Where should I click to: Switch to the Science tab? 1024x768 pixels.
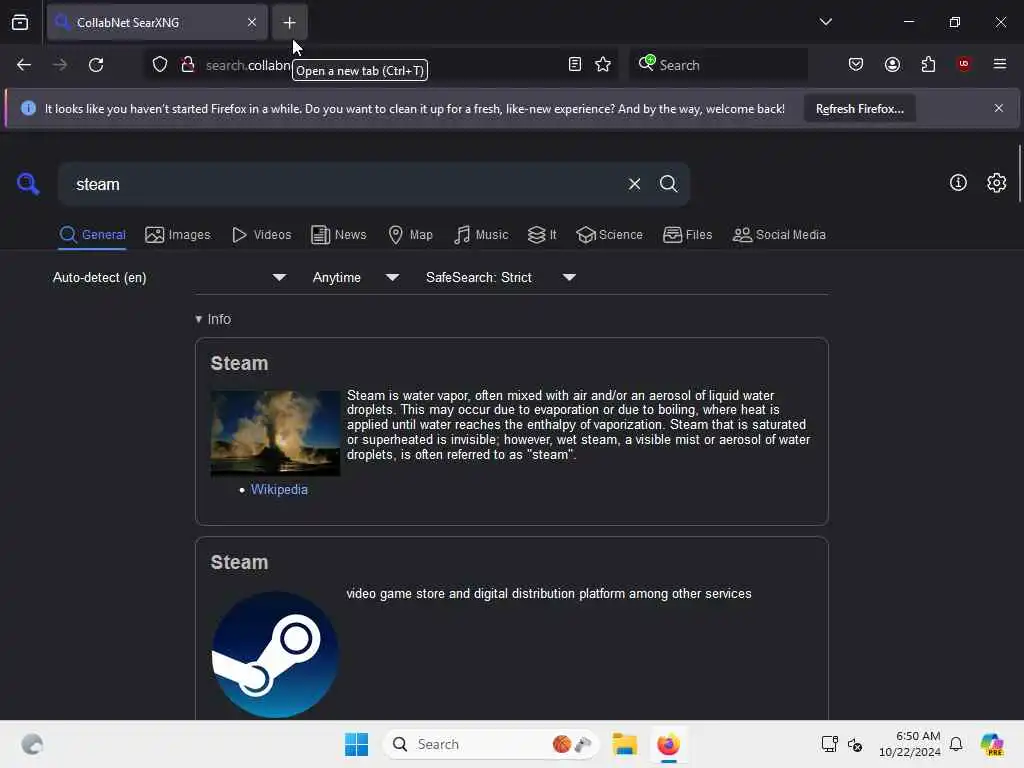[x=609, y=234]
